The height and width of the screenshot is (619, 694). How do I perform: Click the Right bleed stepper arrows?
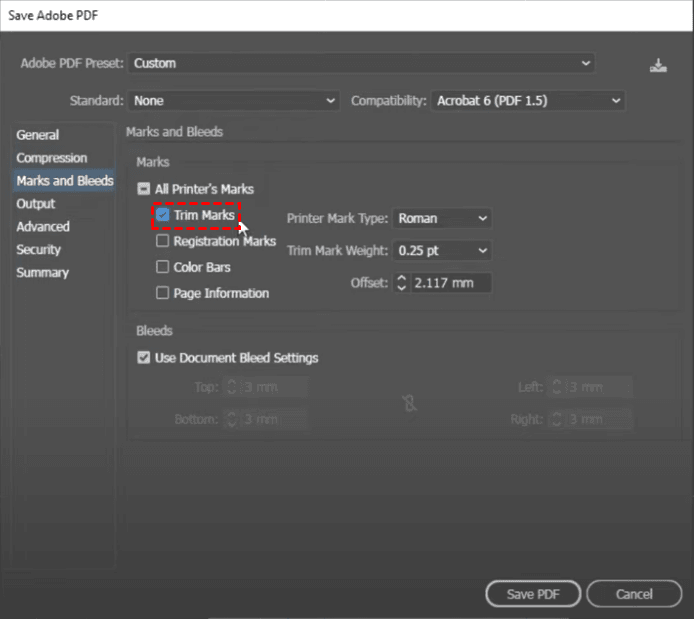[557, 419]
